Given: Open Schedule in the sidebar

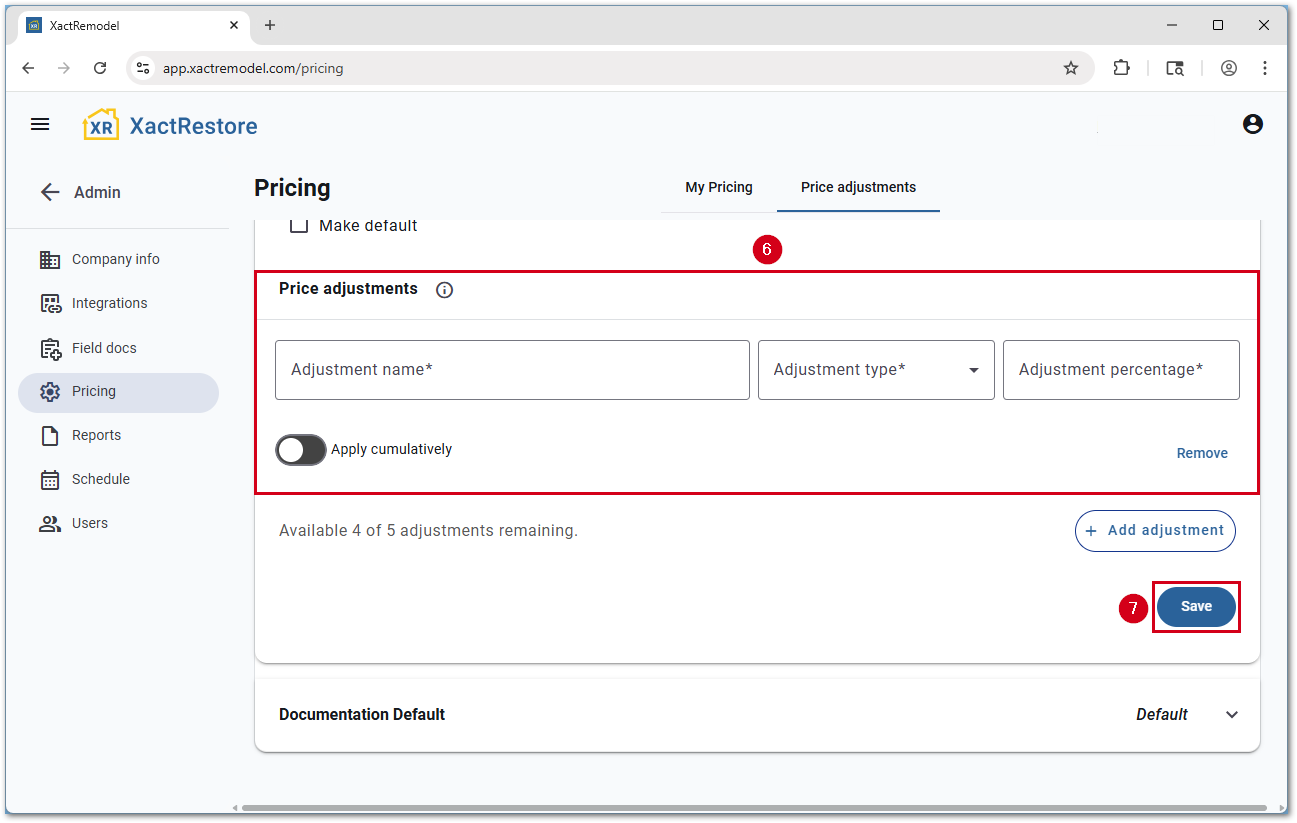Looking at the screenshot, I should (100, 479).
